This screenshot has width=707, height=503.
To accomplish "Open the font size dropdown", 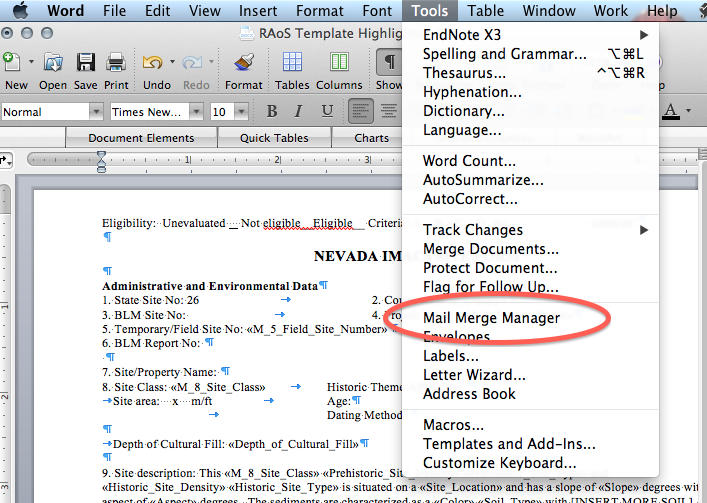I will 242,111.
